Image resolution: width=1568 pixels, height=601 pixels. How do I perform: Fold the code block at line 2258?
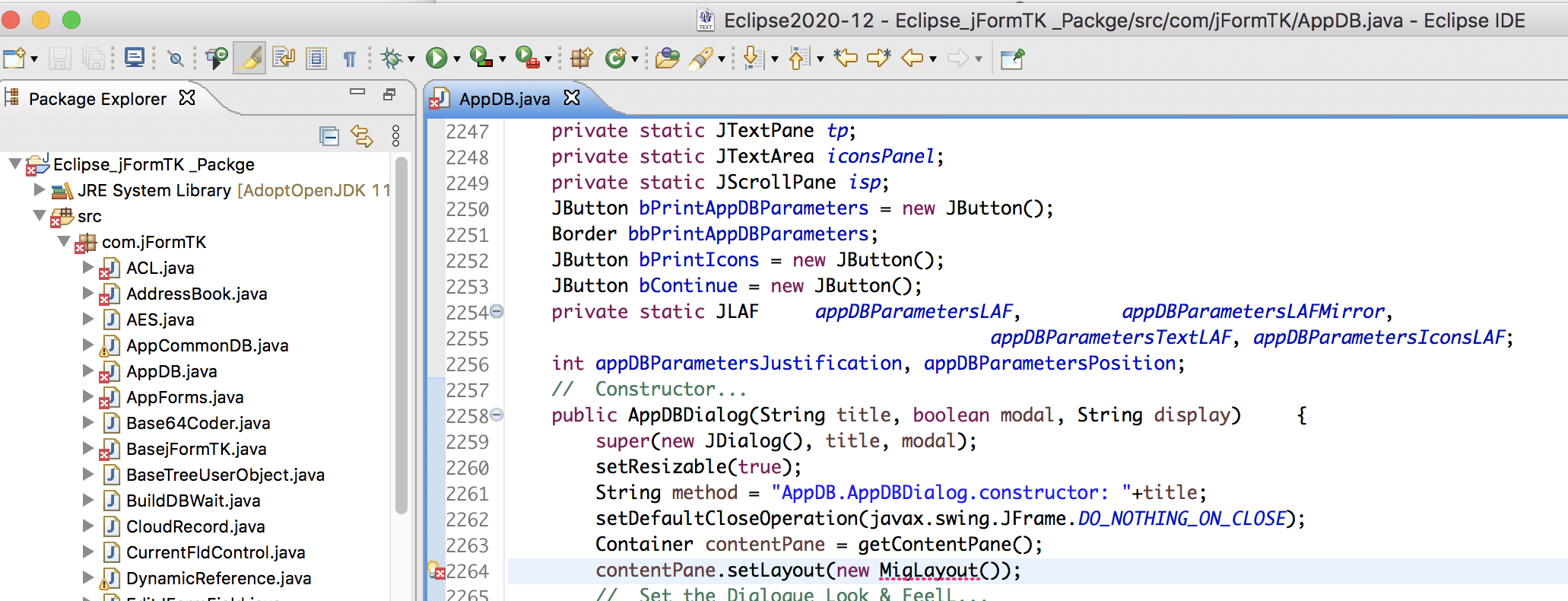(497, 415)
